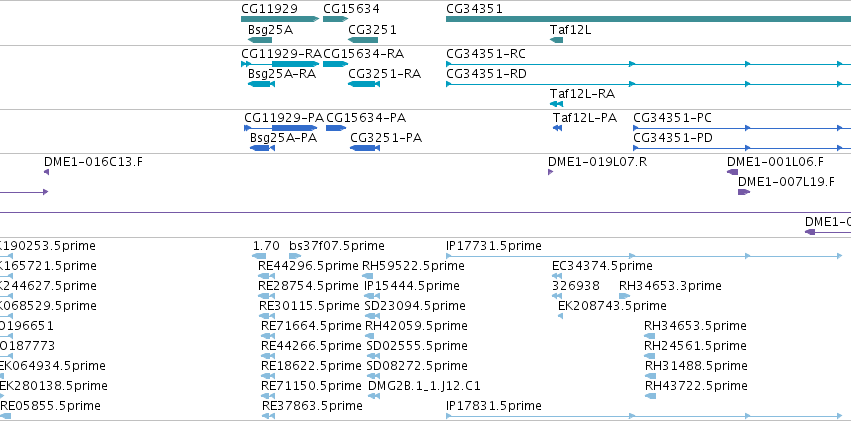Click EST label RH34653.3prime
This screenshot has width=851, height=421.
[670, 286]
